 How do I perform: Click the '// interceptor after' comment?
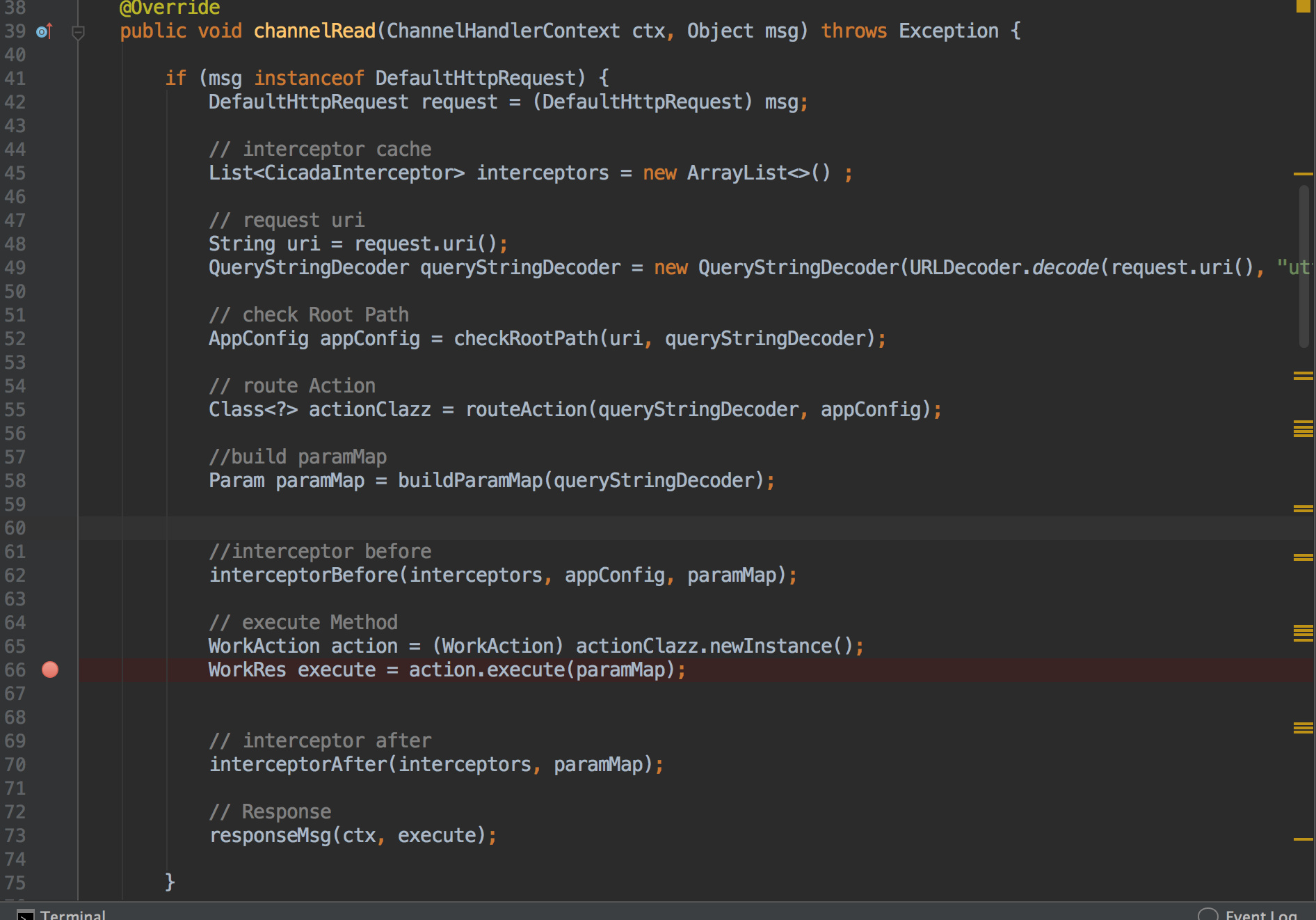[320, 741]
